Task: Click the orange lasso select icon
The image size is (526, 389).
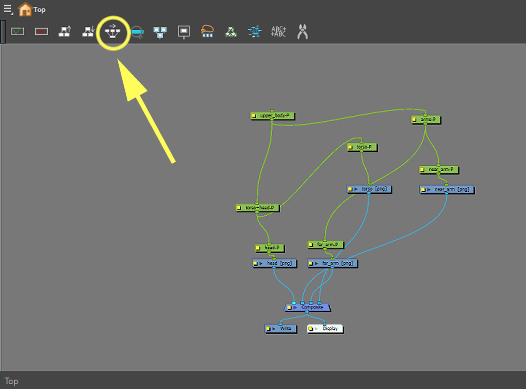Action: [x=207, y=31]
